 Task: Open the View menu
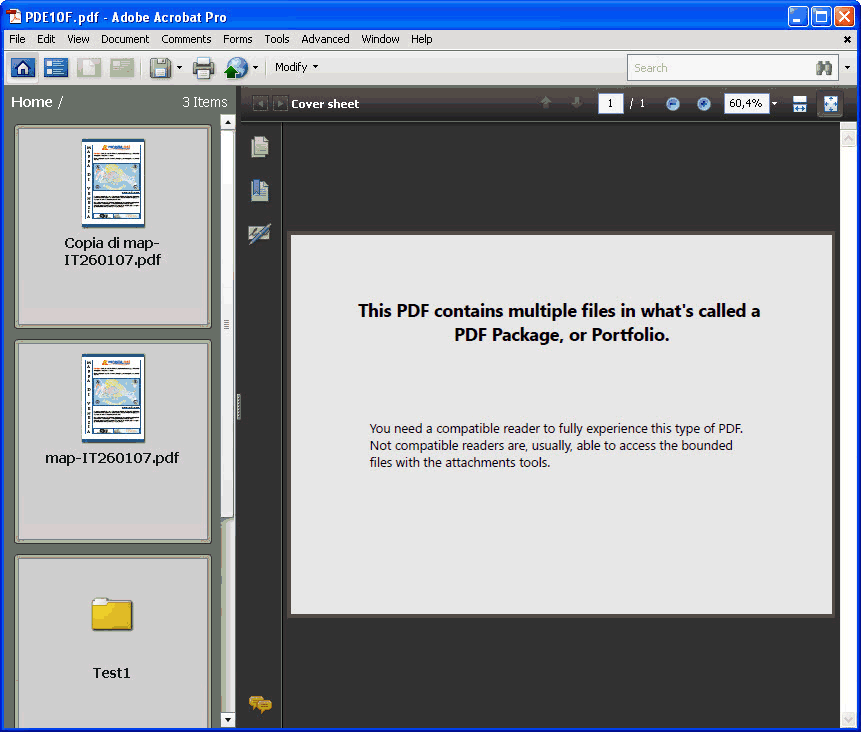tap(79, 39)
